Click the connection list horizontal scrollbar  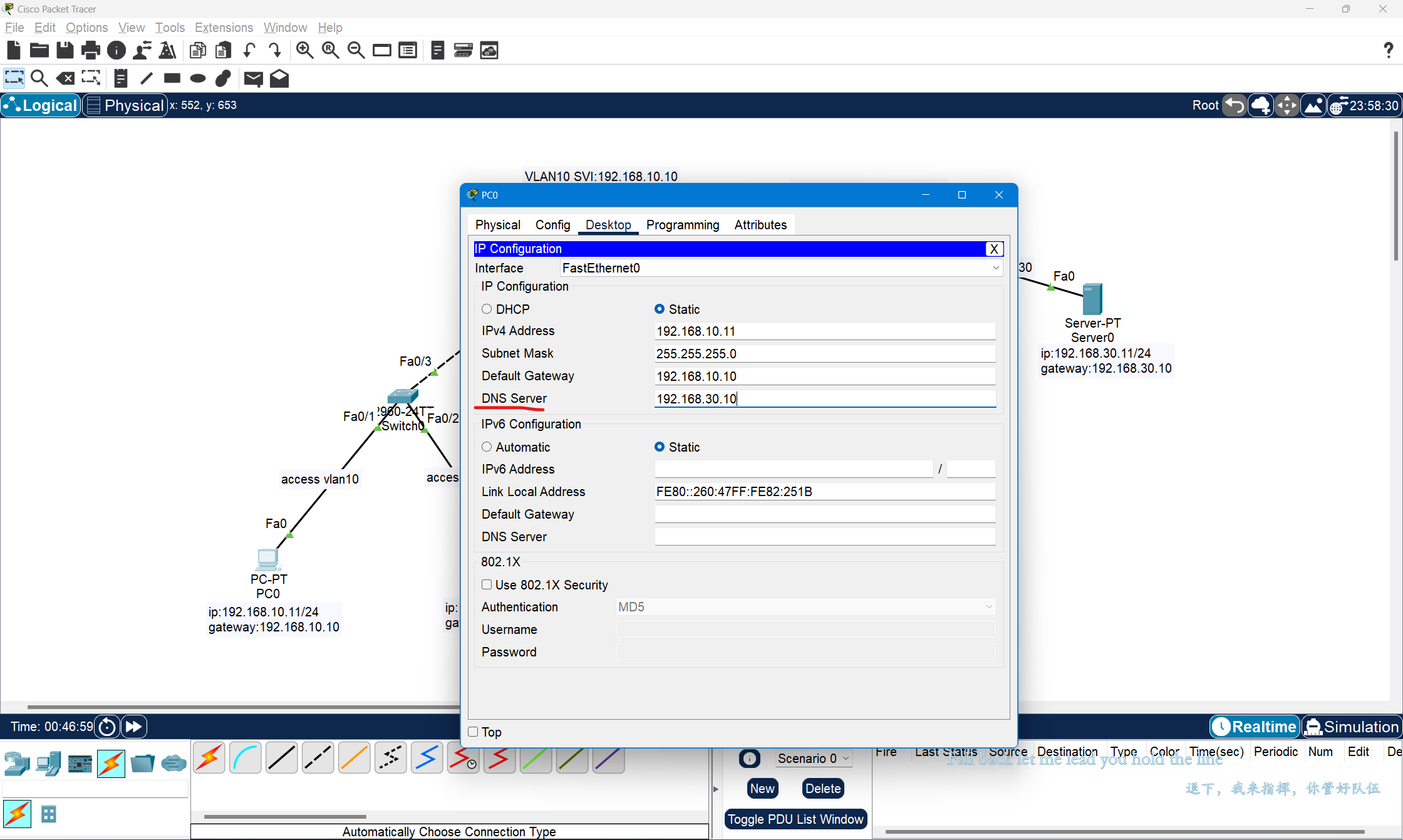pos(285,817)
